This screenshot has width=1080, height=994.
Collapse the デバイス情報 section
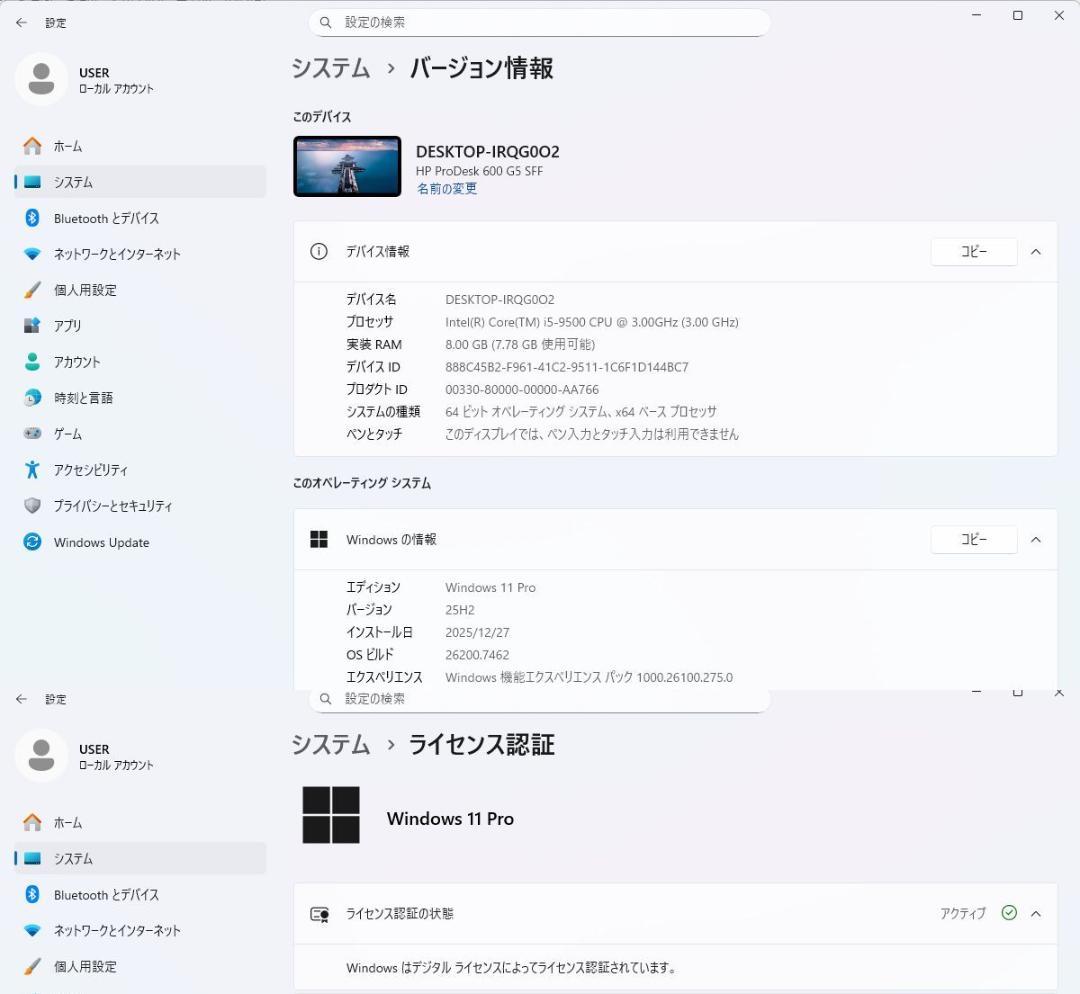click(1036, 251)
